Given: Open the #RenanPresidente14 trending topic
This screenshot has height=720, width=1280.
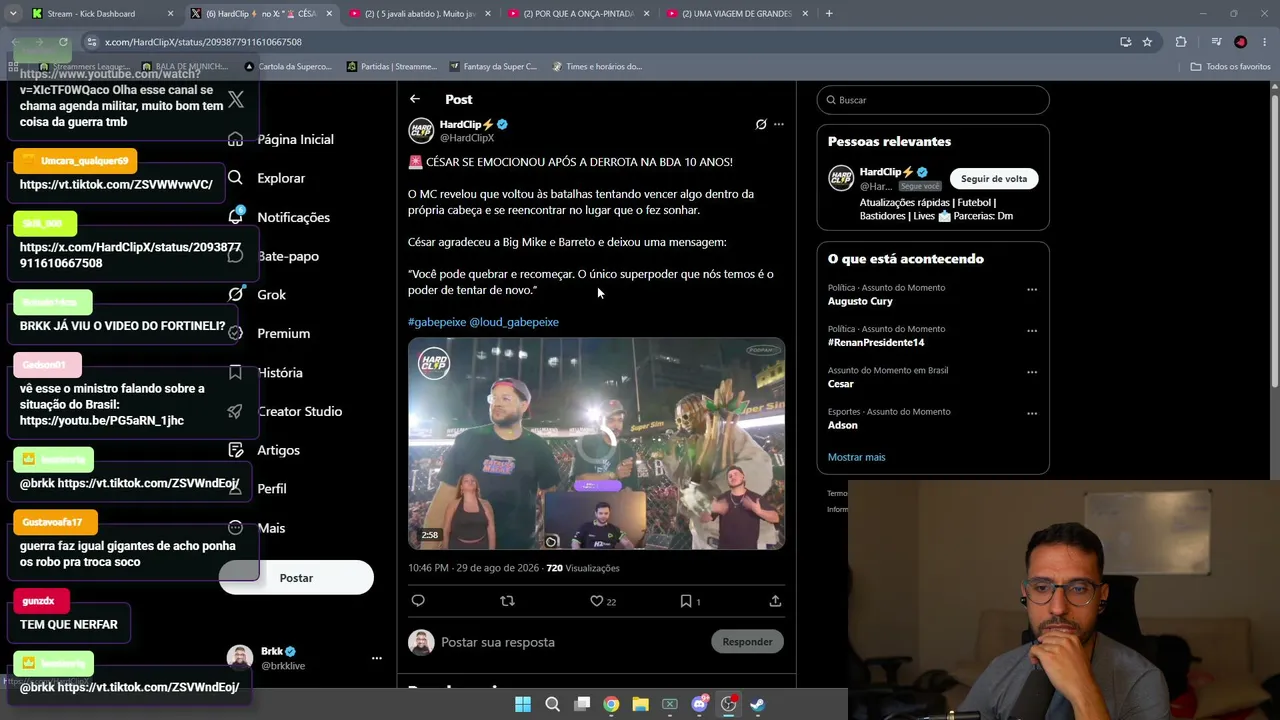Looking at the screenshot, I should click(876, 342).
